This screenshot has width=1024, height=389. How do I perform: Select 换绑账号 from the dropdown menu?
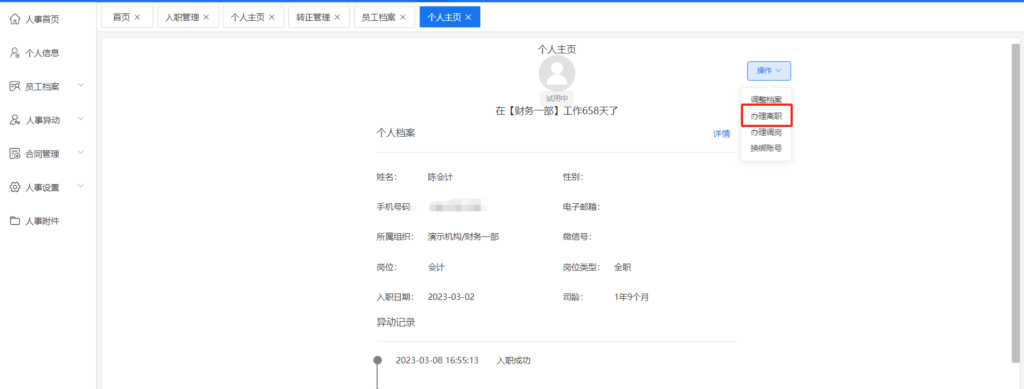click(766, 148)
